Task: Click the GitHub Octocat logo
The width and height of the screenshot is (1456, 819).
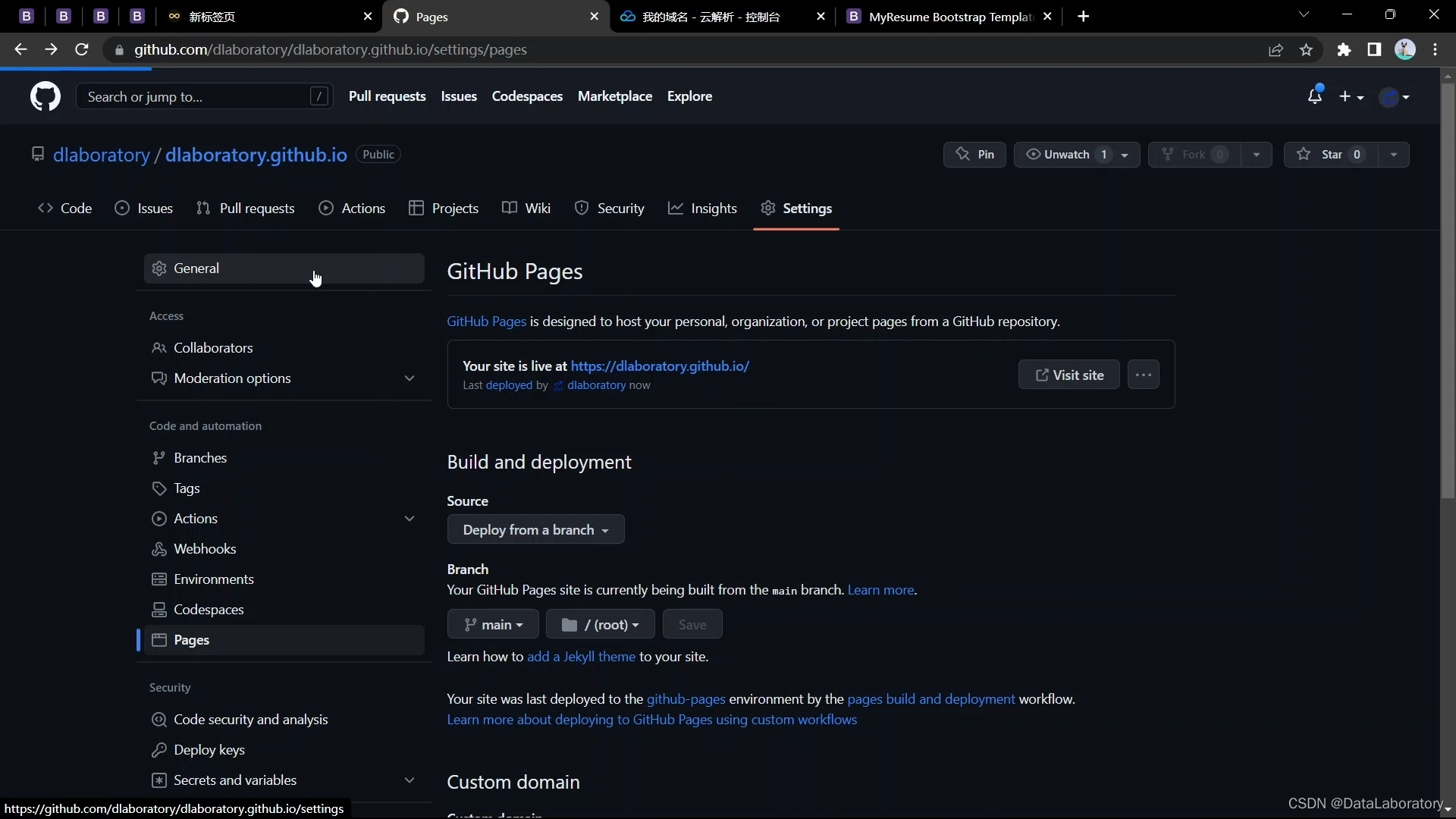Action: pos(45,96)
